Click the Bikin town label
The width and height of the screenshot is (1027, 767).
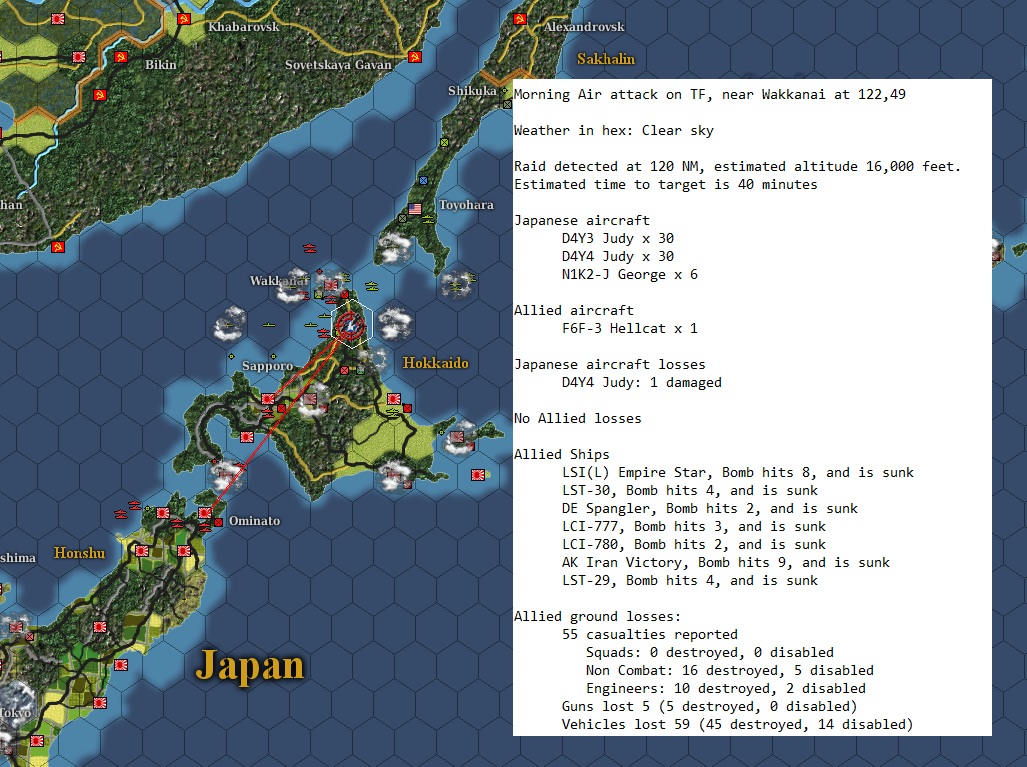[x=161, y=64]
